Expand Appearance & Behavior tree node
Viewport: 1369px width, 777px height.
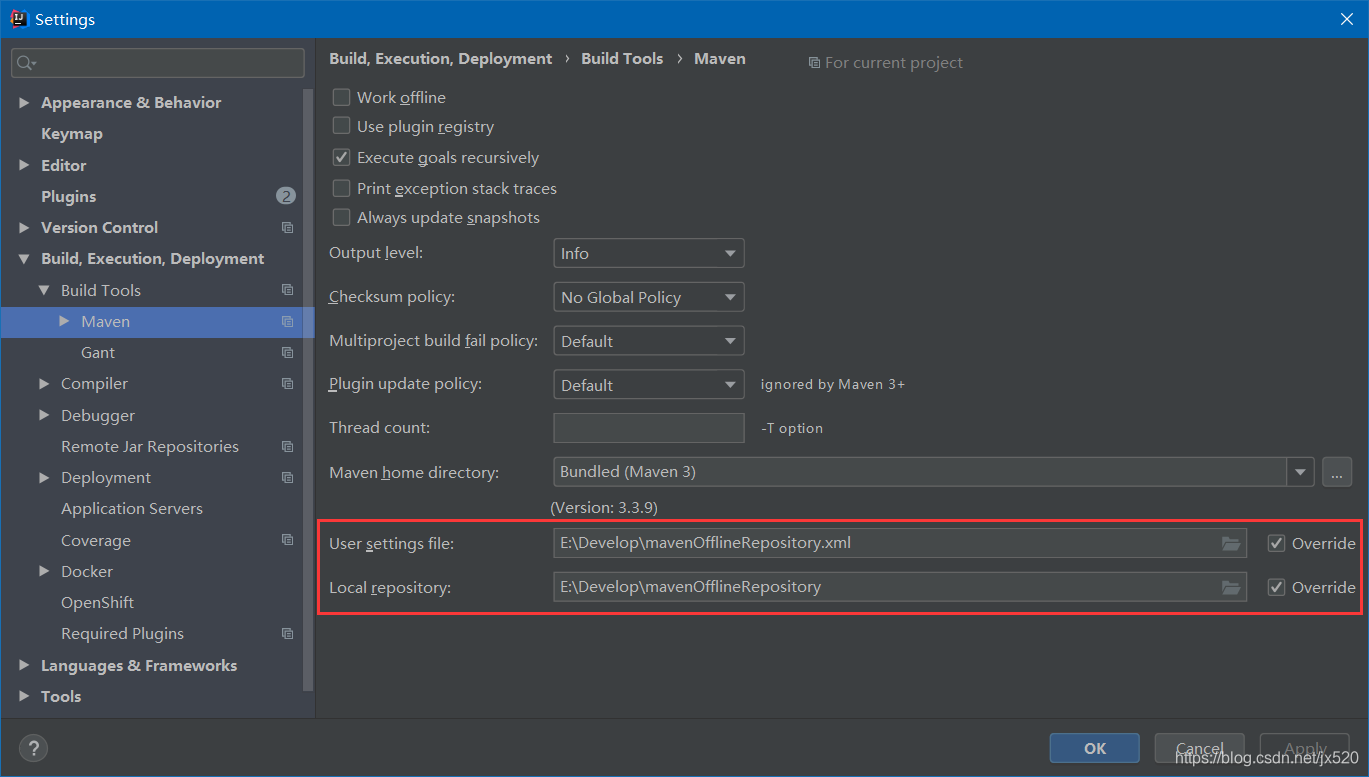(x=24, y=103)
